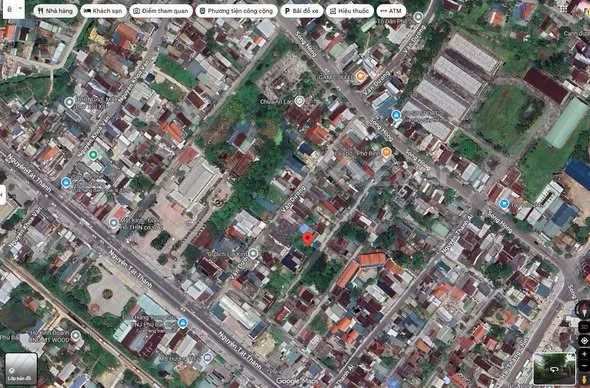
Task: Open the gray MT WOOD business marker
Action: tap(76, 335)
